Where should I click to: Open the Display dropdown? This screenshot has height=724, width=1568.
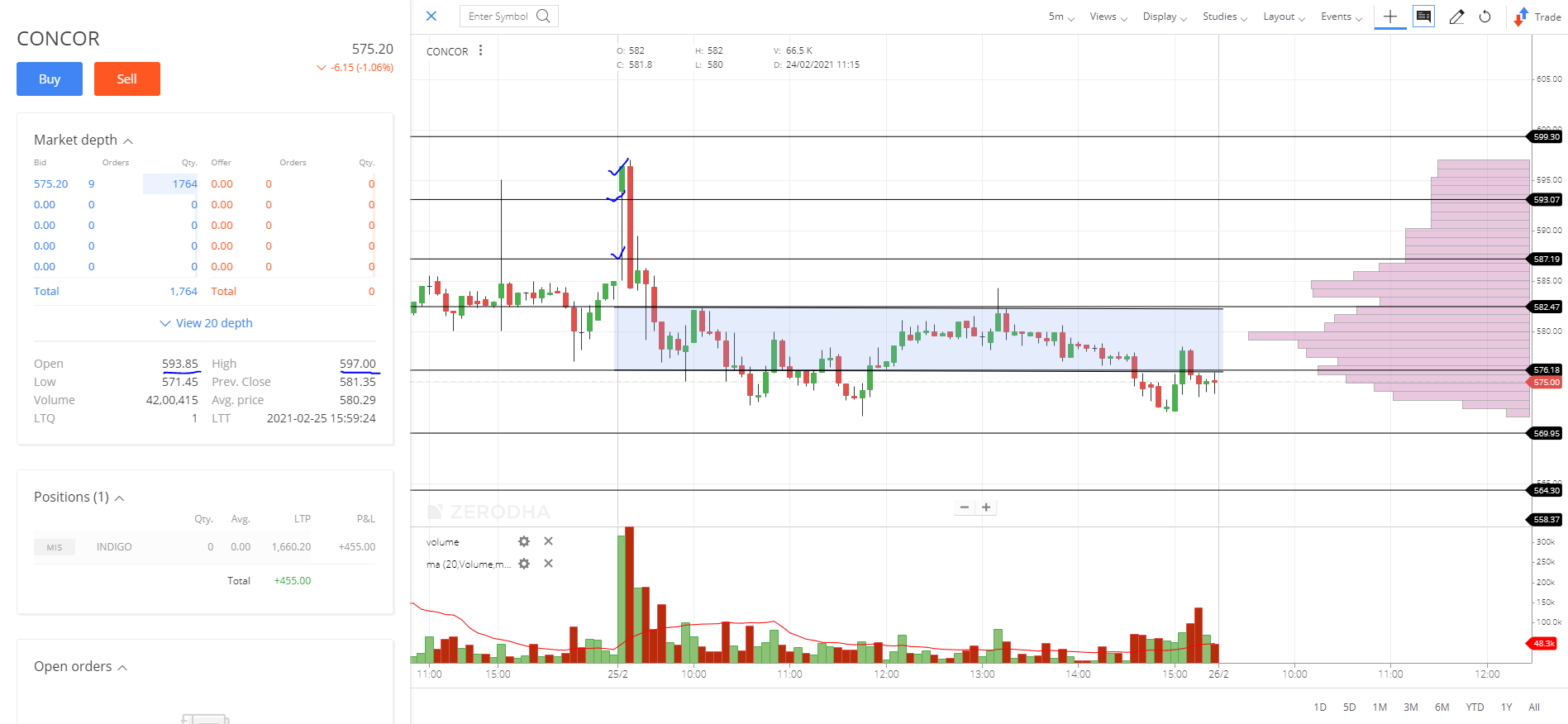pos(1165,17)
